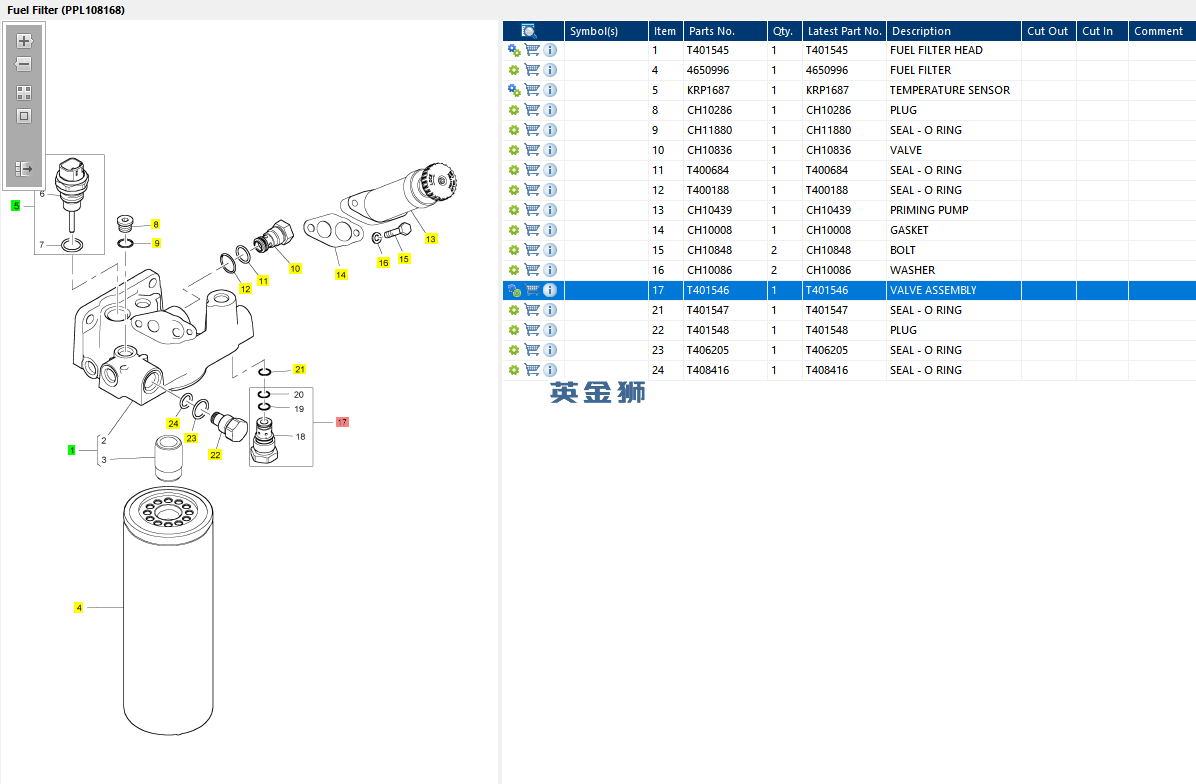
Task: Click callout 11 O-ring label
Action: 263,281
